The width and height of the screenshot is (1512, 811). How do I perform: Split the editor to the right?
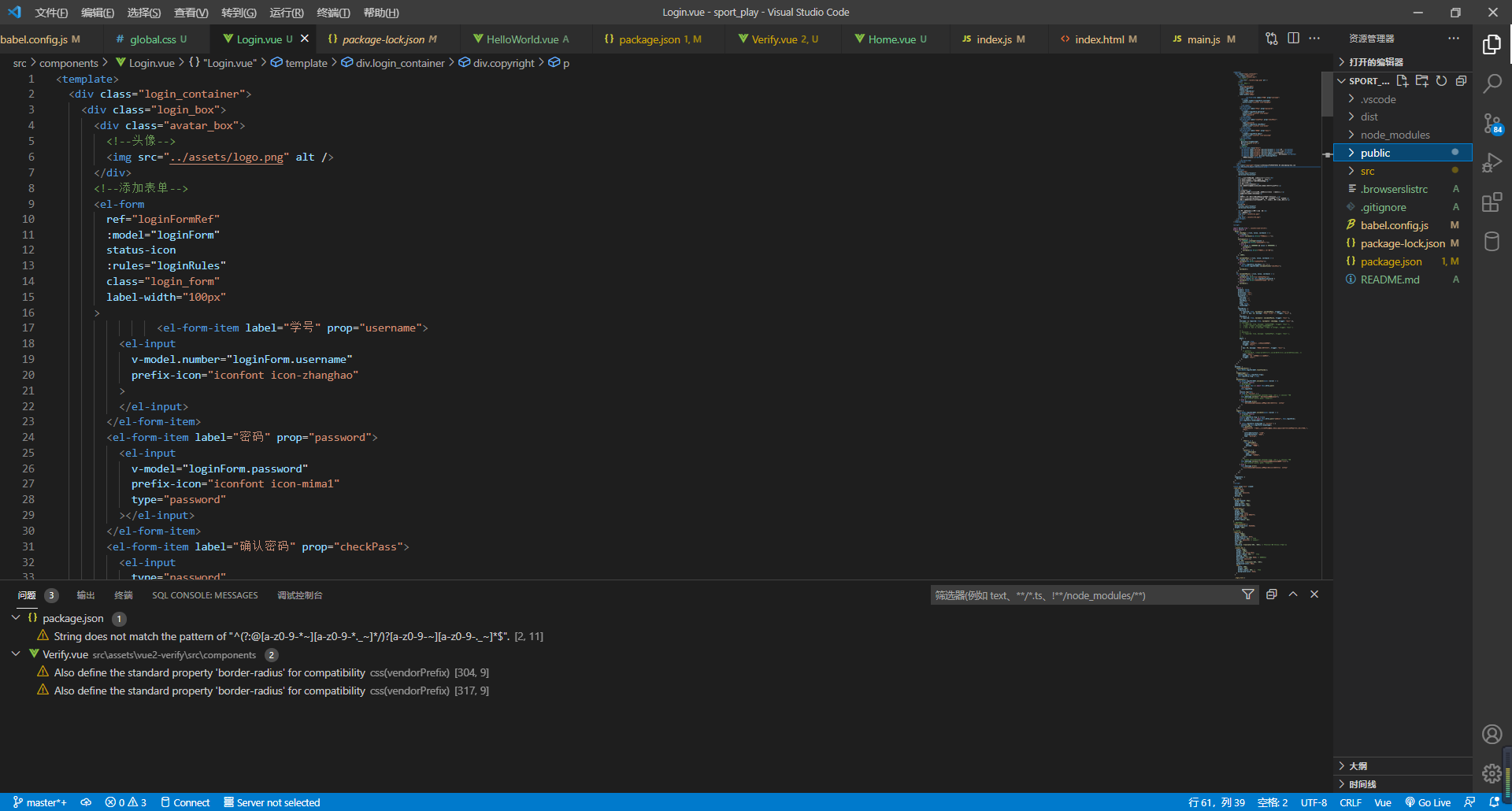(1293, 39)
